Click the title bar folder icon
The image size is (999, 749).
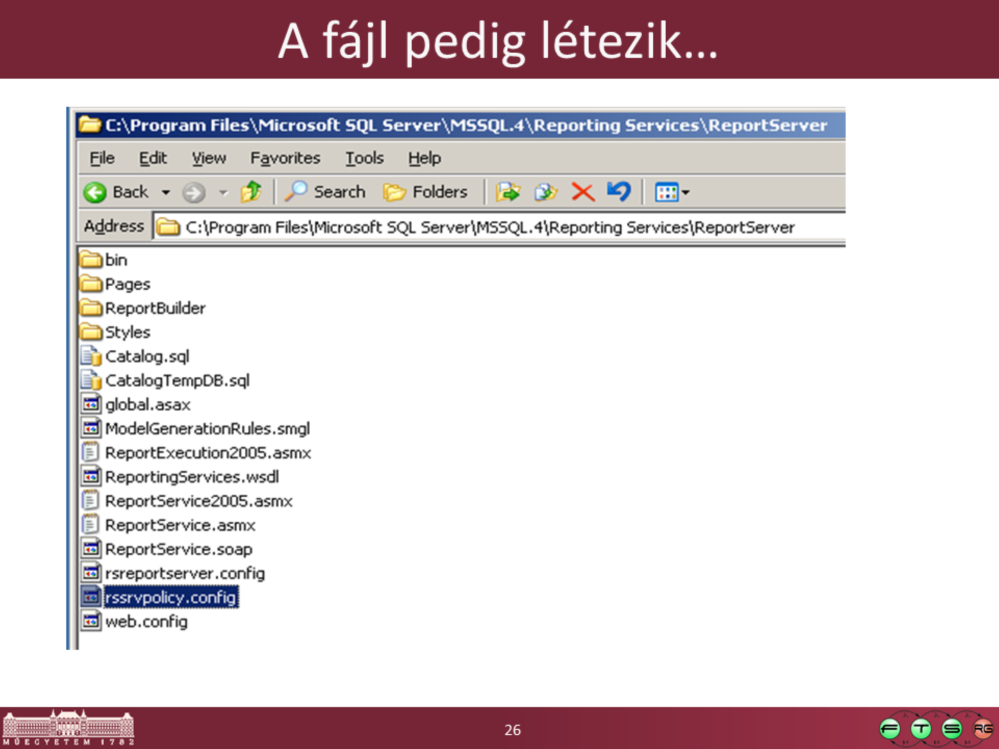90,125
